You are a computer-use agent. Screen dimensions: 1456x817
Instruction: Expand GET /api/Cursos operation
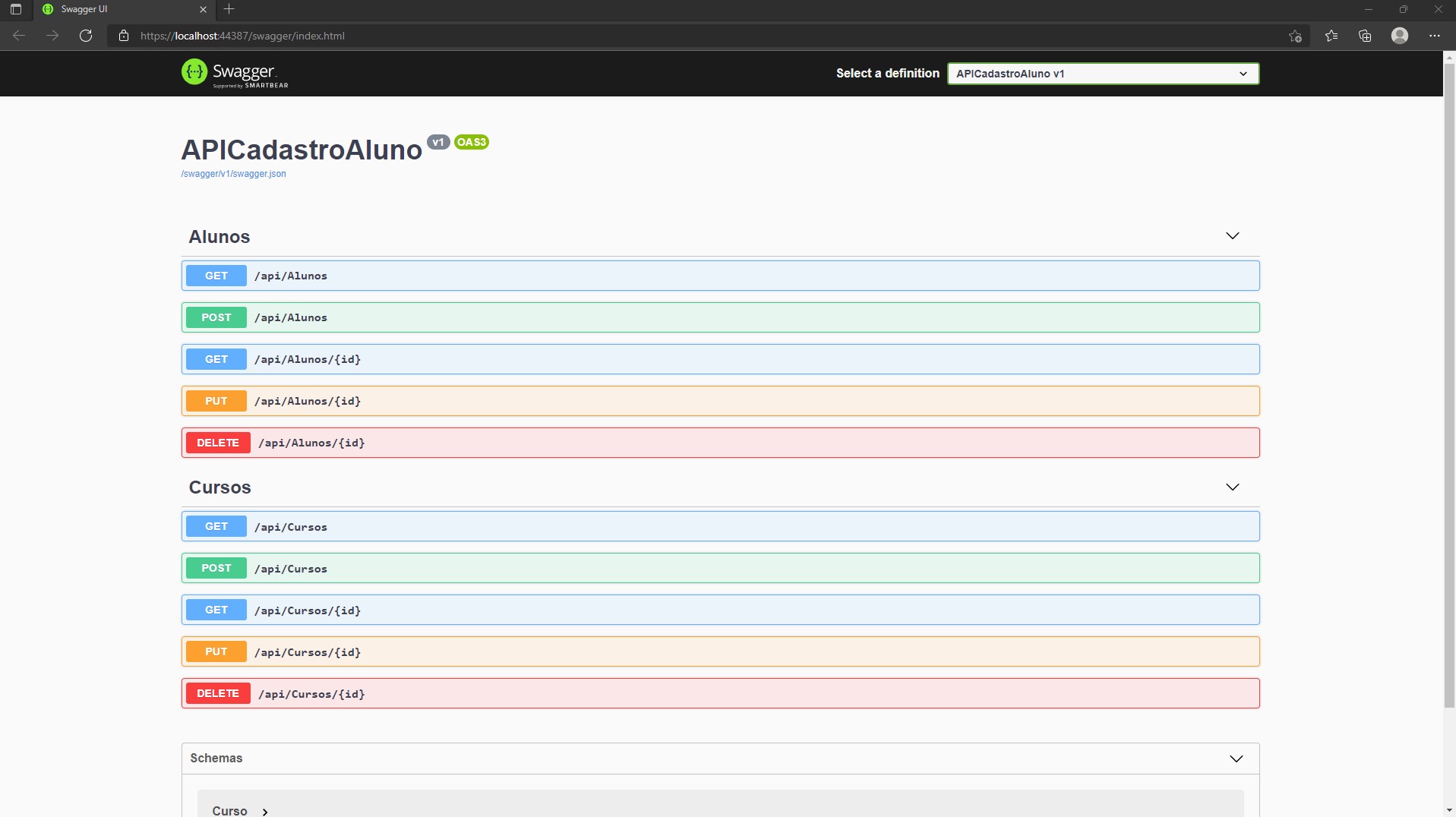720,526
